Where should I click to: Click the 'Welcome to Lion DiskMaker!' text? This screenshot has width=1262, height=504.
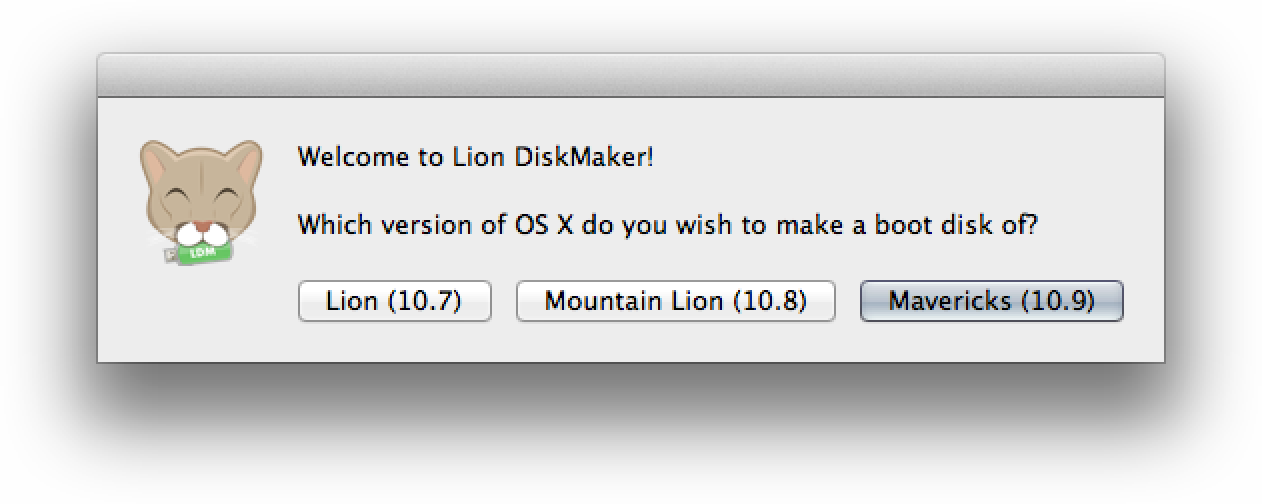[x=476, y=157]
